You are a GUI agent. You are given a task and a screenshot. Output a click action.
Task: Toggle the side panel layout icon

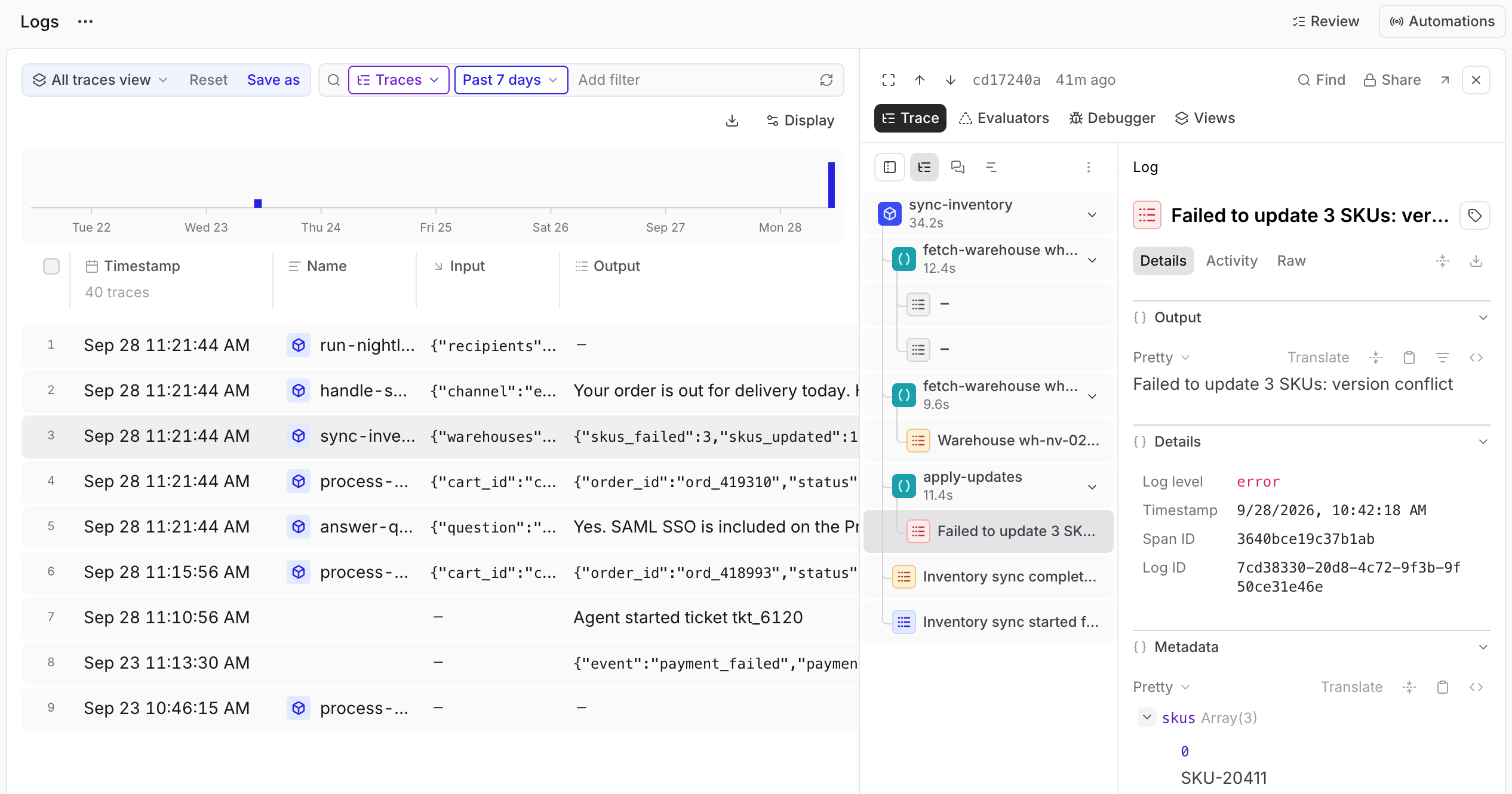890,167
